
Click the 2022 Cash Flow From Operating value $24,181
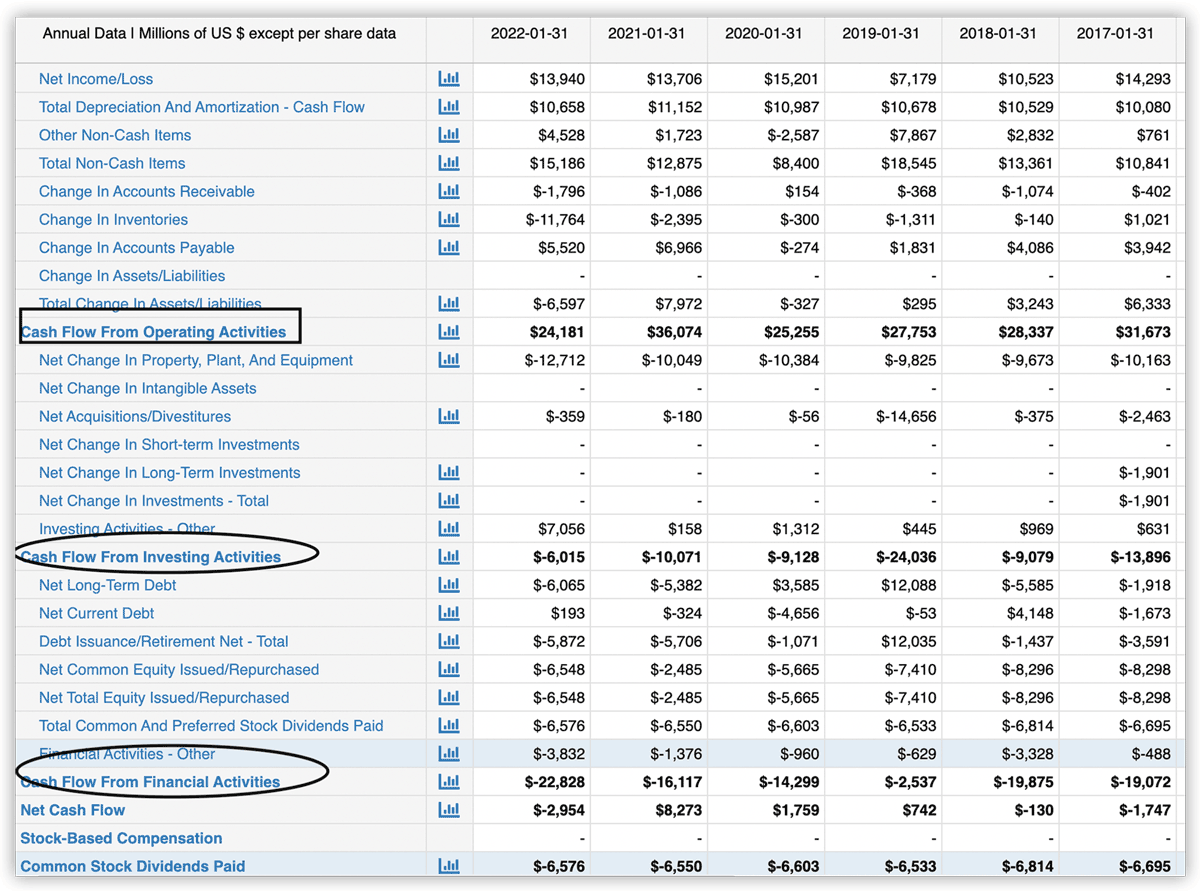557,332
